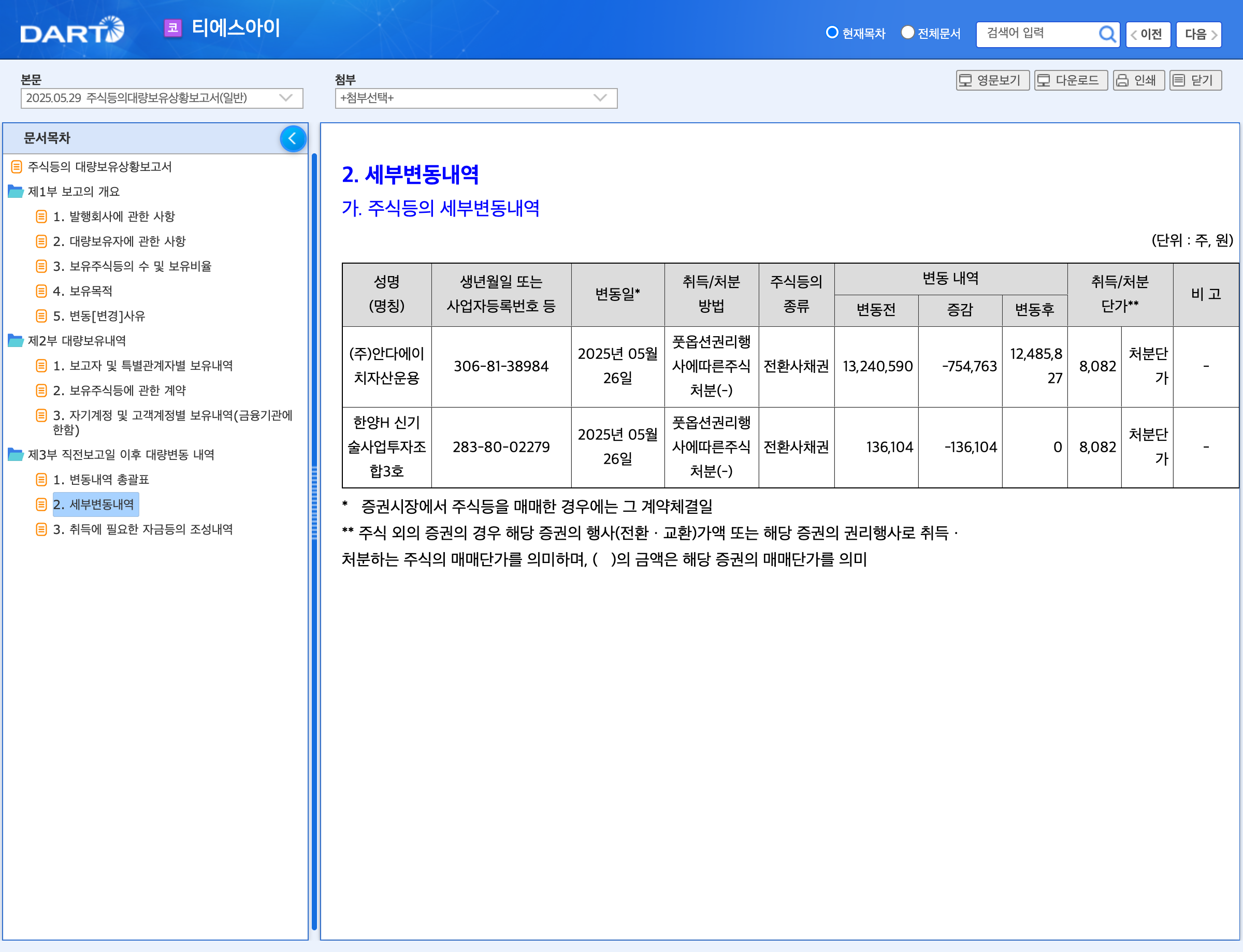Go to next result with 다음

[x=1199, y=35]
